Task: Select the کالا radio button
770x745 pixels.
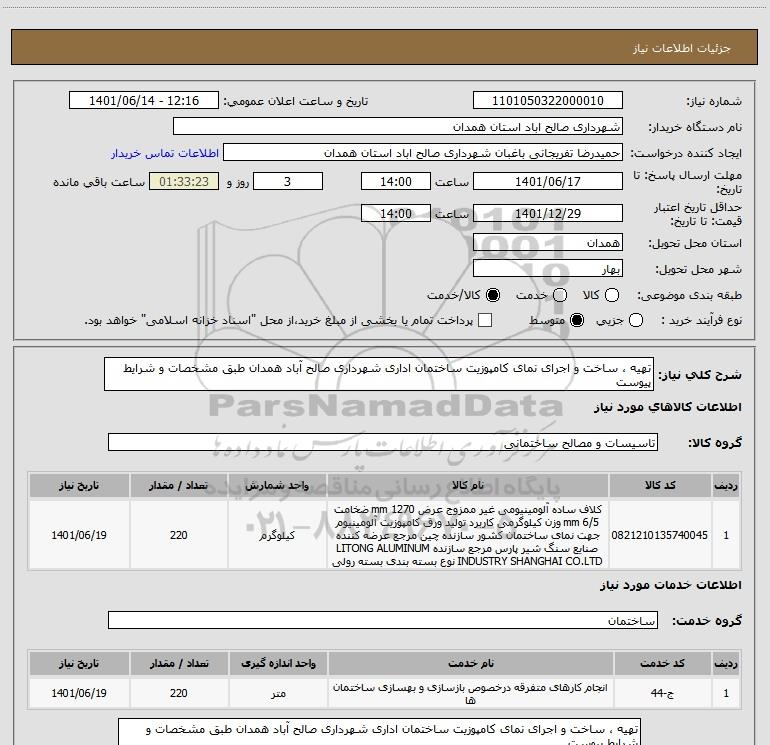Action: 612,295
